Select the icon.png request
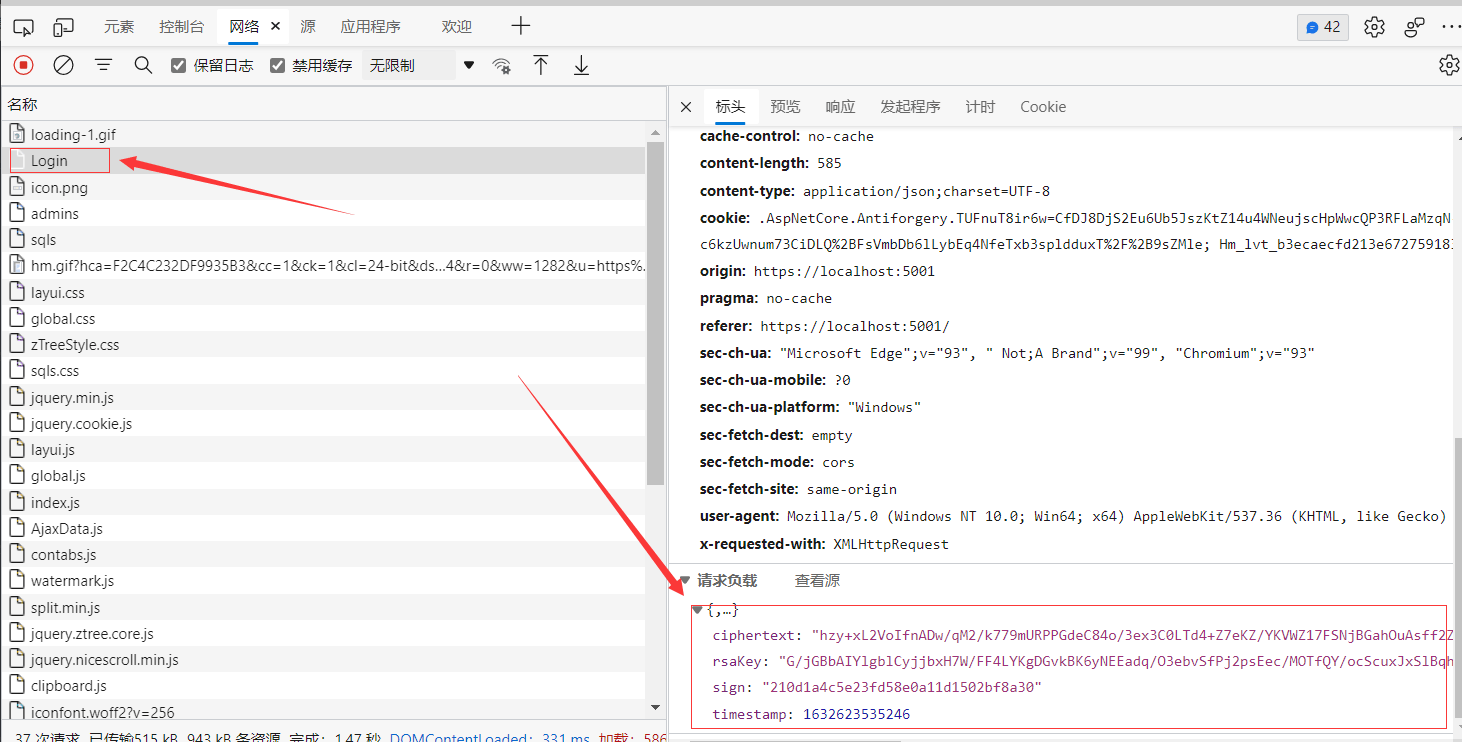The image size is (1462, 742). click(323, 187)
